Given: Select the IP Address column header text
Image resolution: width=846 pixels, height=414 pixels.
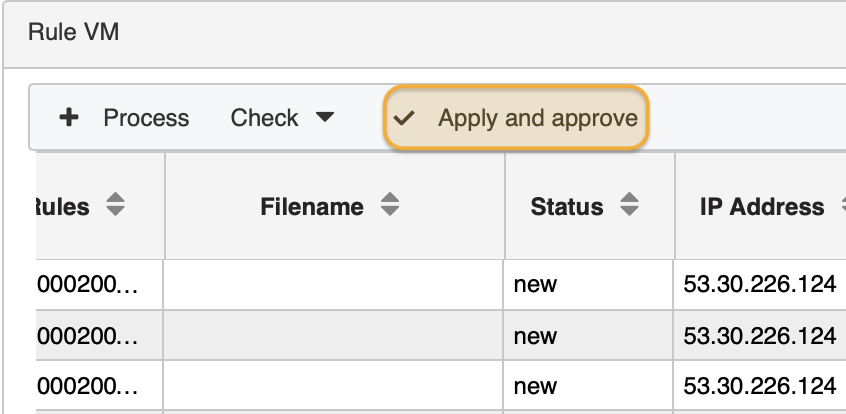Looking at the screenshot, I should point(762,207).
